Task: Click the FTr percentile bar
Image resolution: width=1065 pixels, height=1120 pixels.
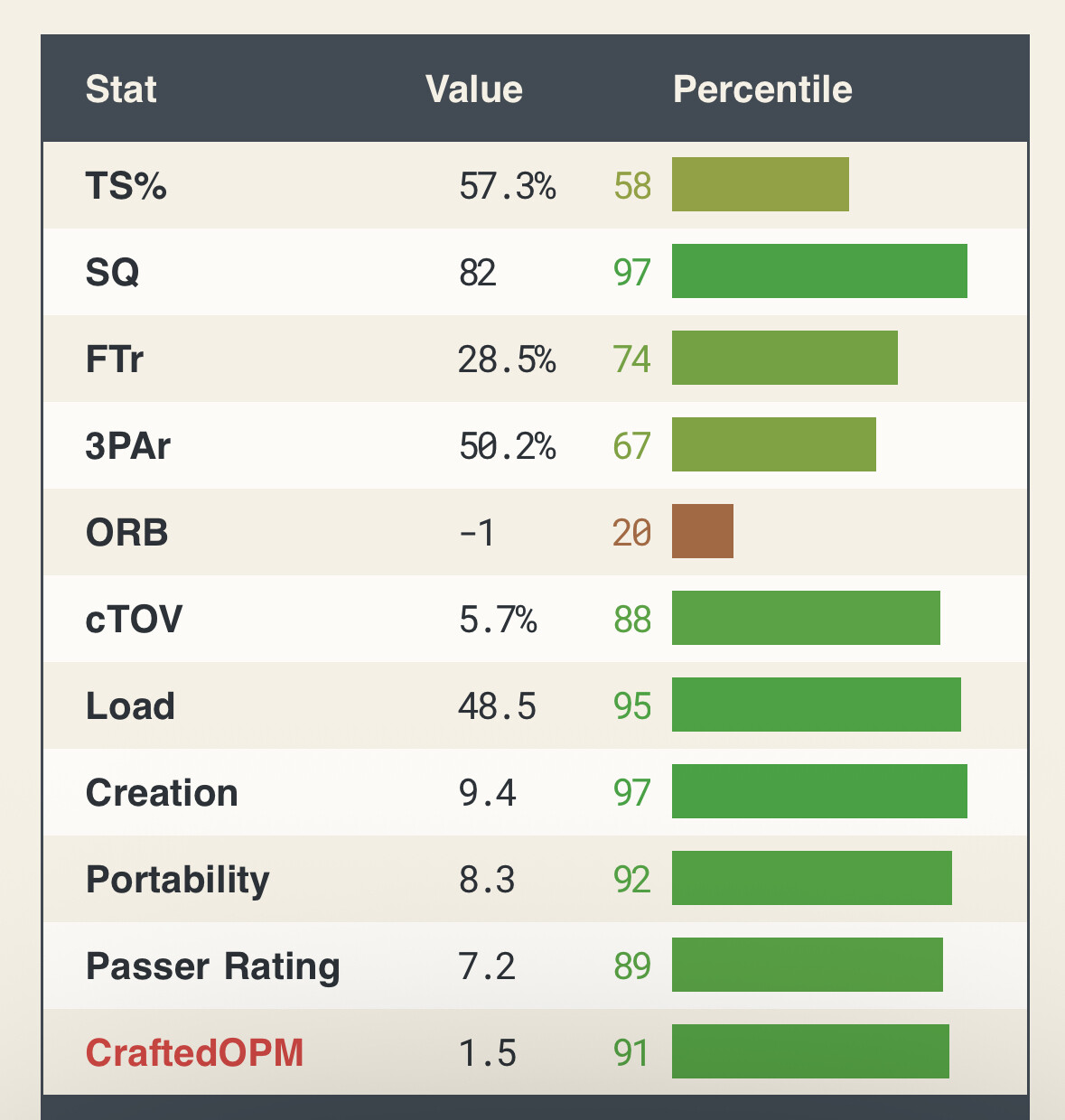Action: coord(785,358)
